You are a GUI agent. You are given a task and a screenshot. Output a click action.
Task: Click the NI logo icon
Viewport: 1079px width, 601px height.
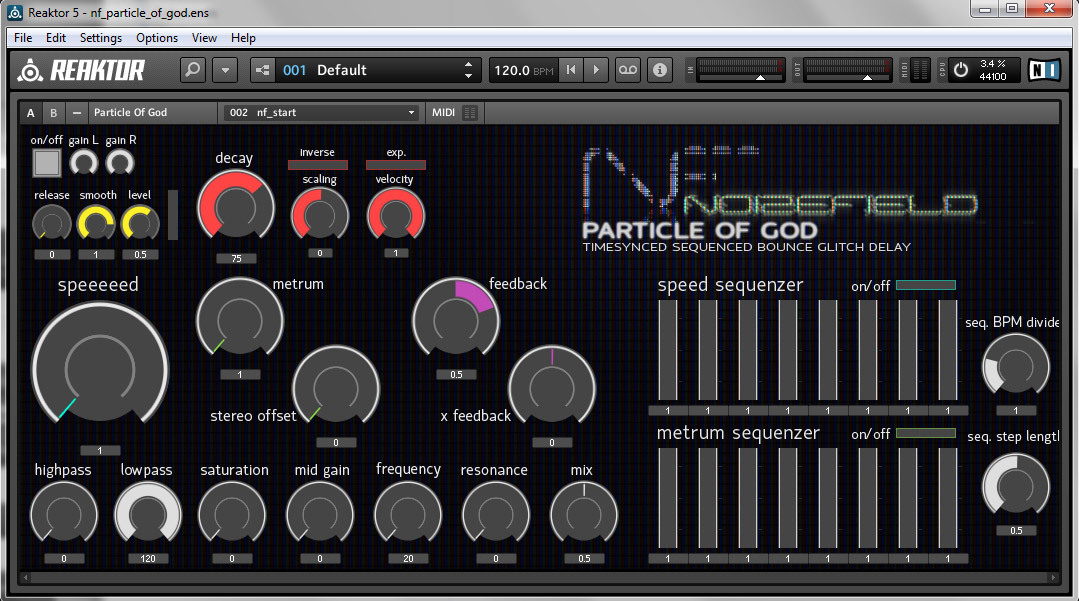pos(1043,70)
